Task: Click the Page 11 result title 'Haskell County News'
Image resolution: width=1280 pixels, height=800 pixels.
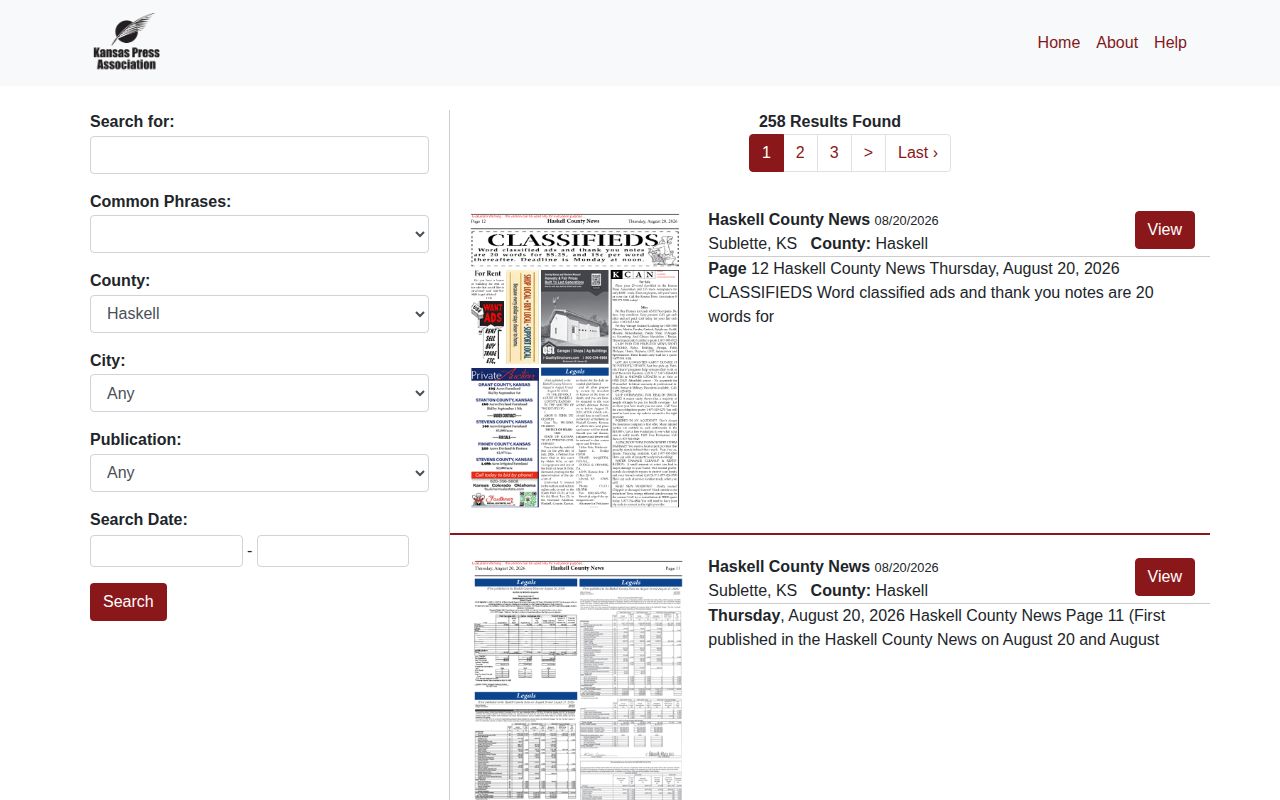Action: (x=789, y=566)
